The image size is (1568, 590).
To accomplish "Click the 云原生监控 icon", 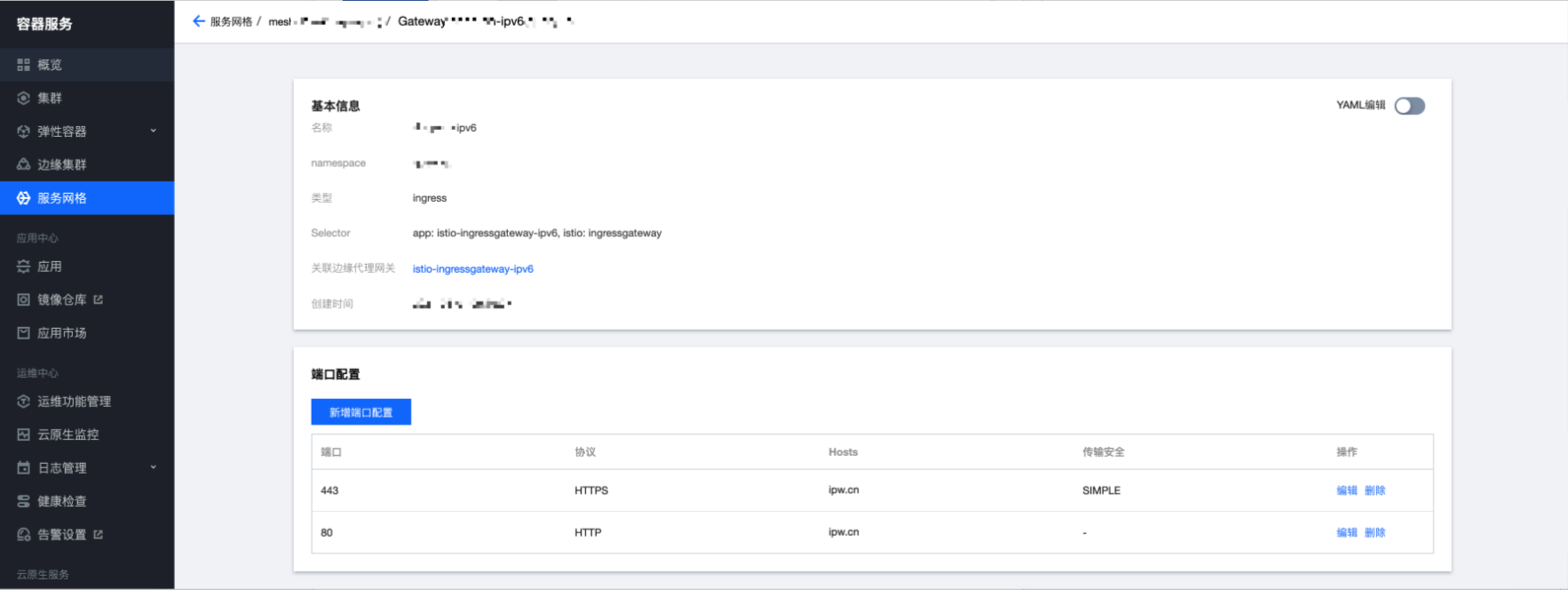I will coord(23,435).
